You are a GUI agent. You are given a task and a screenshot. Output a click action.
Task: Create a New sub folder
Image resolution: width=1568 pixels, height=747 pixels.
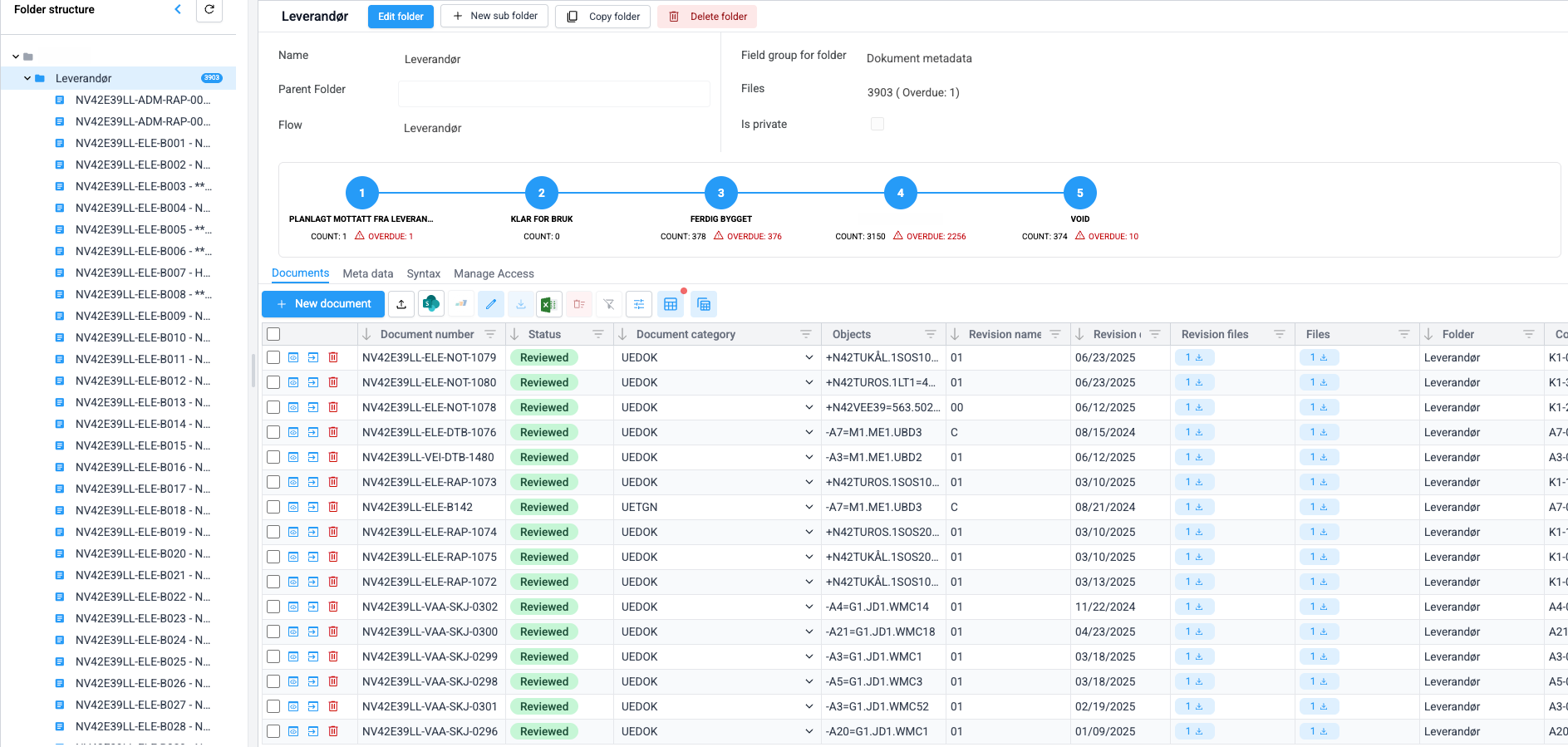pos(494,17)
